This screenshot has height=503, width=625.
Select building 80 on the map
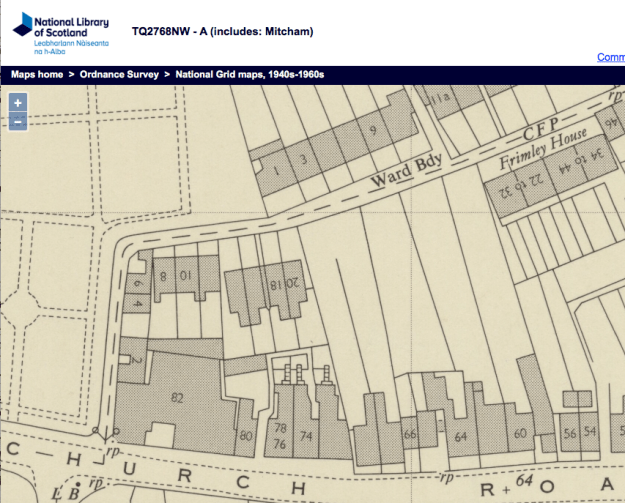246,436
